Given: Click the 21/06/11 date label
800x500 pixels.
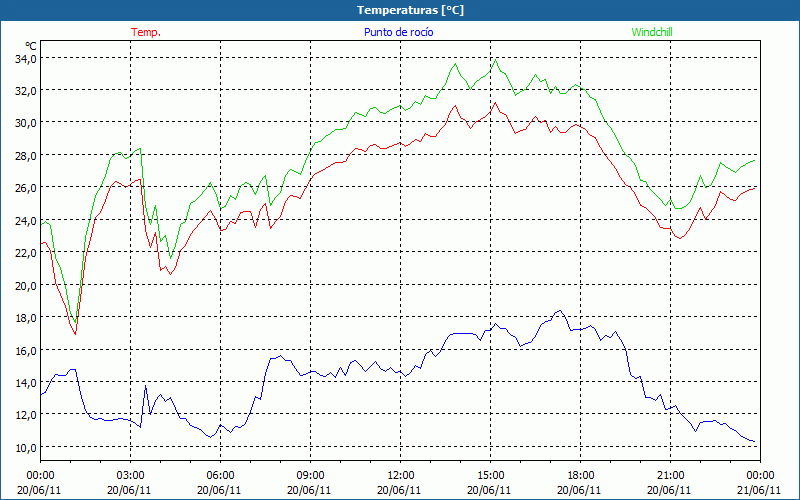Looking at the screenshot, I should [759, 490].
